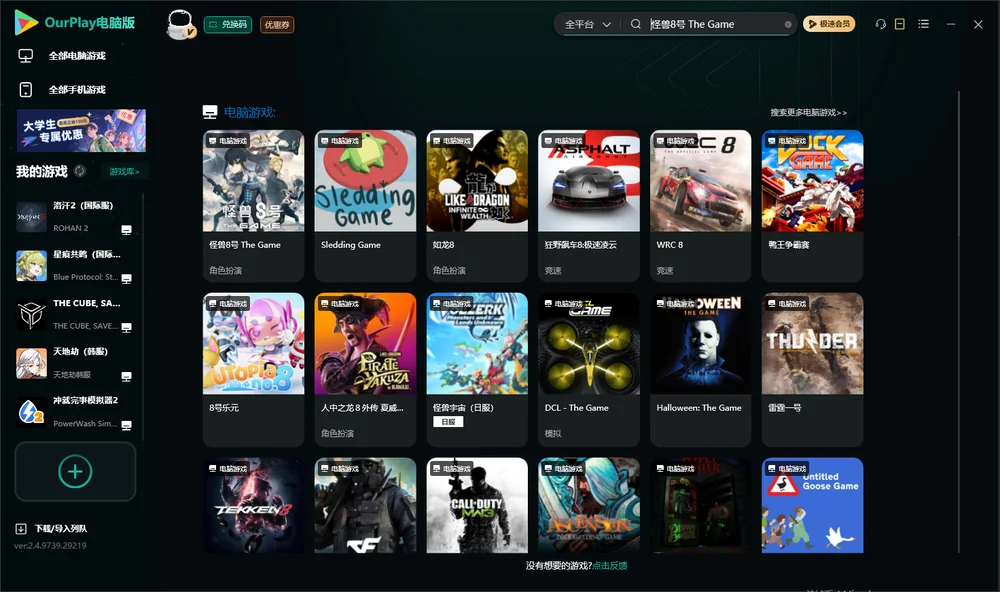Viewport: 1000px width, 592px height.
Task: Open the 极速会员 membership button
Action: coord(829,24)
